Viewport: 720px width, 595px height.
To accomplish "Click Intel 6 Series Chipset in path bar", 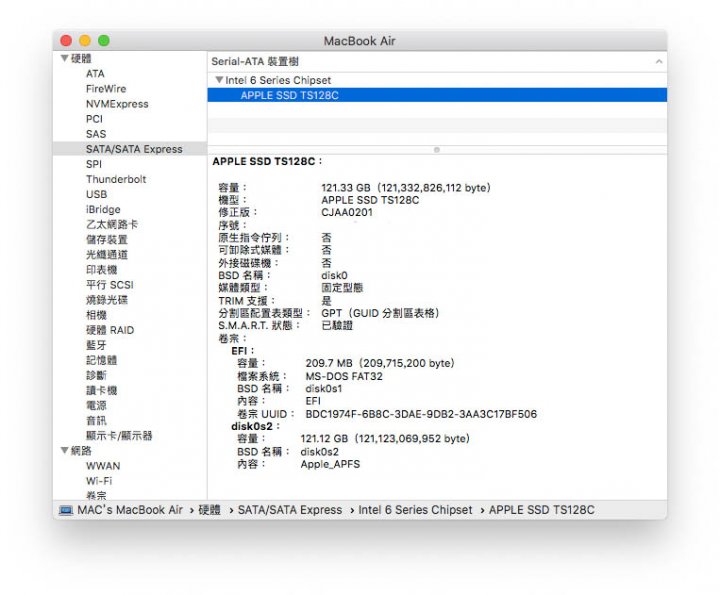I will [415, 510].
